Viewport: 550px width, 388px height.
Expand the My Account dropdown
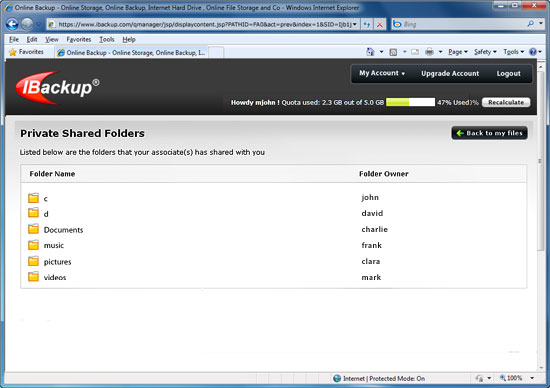(382, 73)
